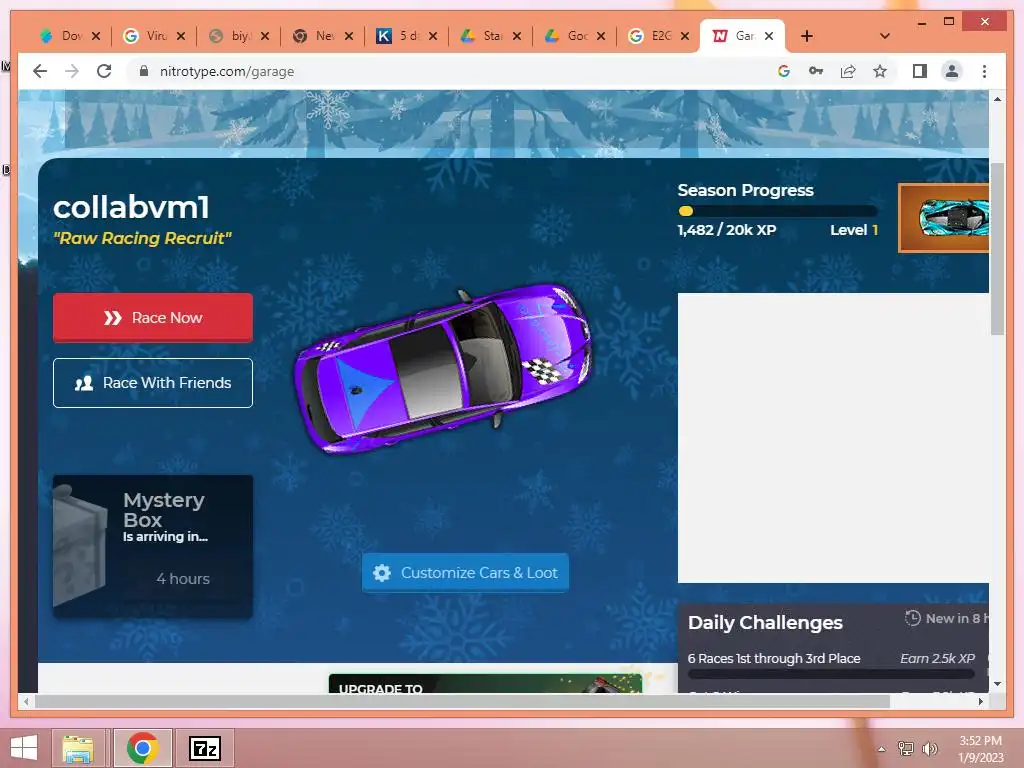Open the volume tray icon

930,748
